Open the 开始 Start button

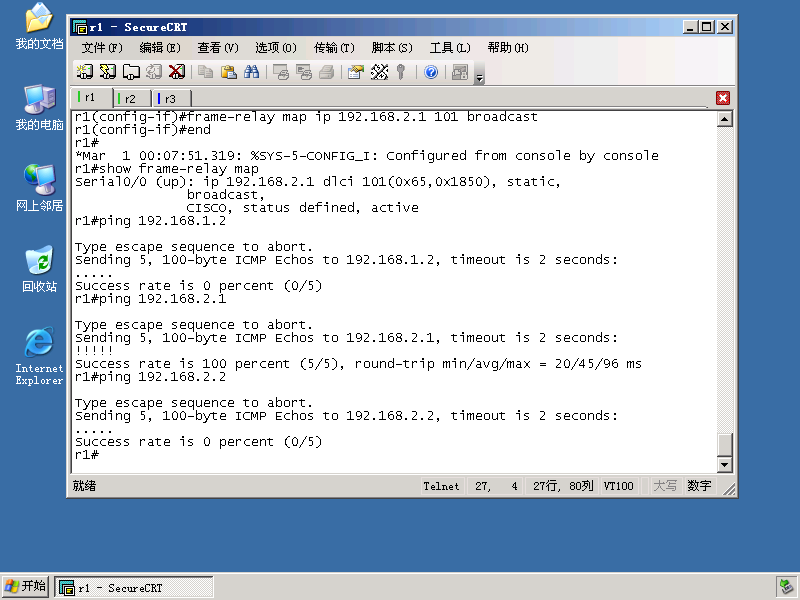[26, 587]
